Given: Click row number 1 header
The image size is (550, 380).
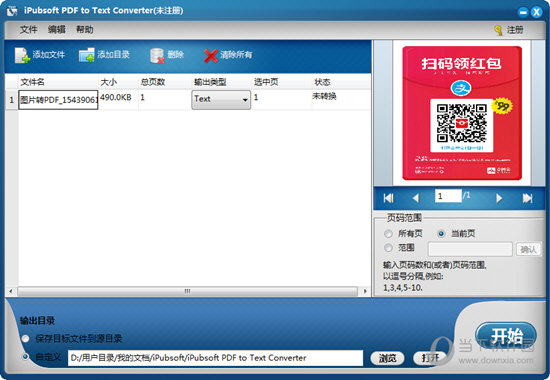Looking at the screenshot, I should point(12,100).
